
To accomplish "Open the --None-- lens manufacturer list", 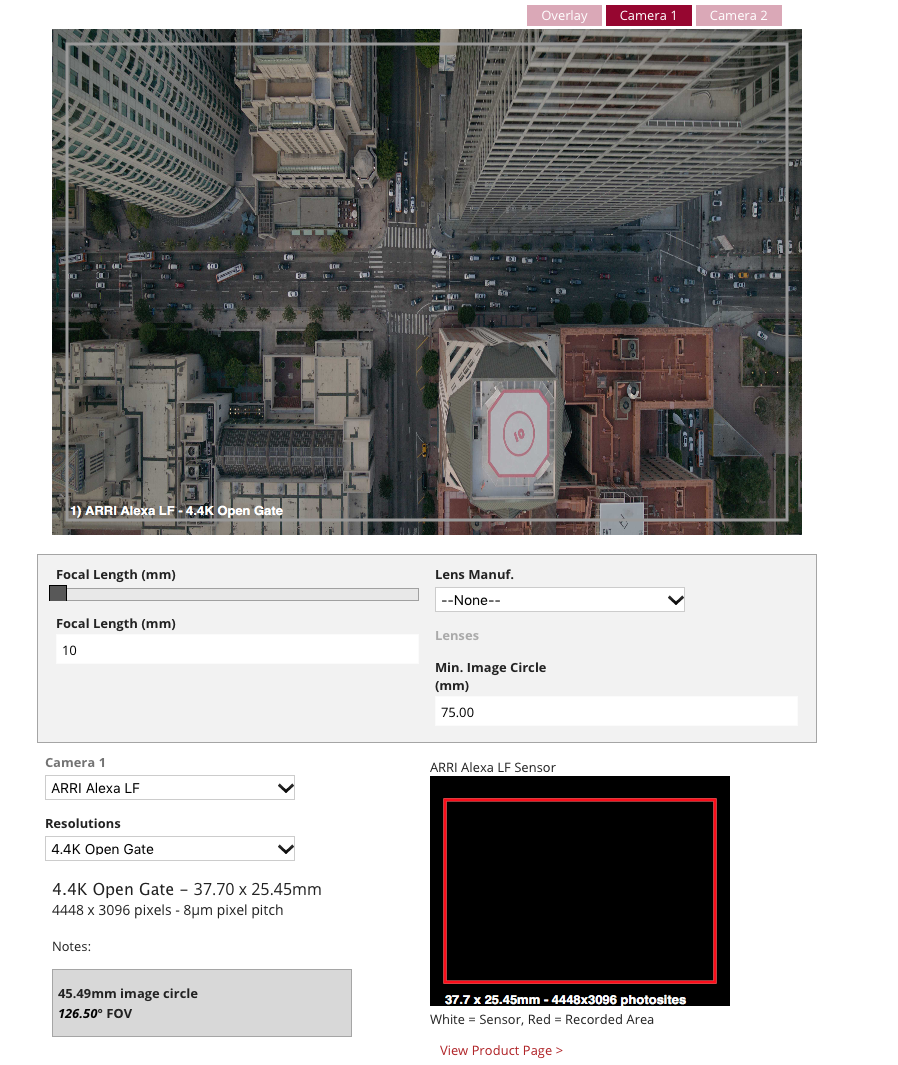I will click(x=676, y=599).
